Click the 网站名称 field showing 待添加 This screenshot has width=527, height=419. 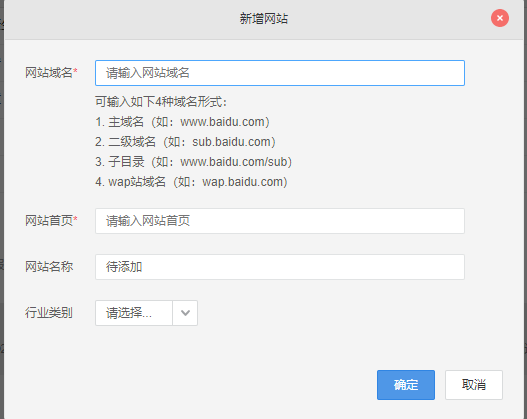[280, 267]
